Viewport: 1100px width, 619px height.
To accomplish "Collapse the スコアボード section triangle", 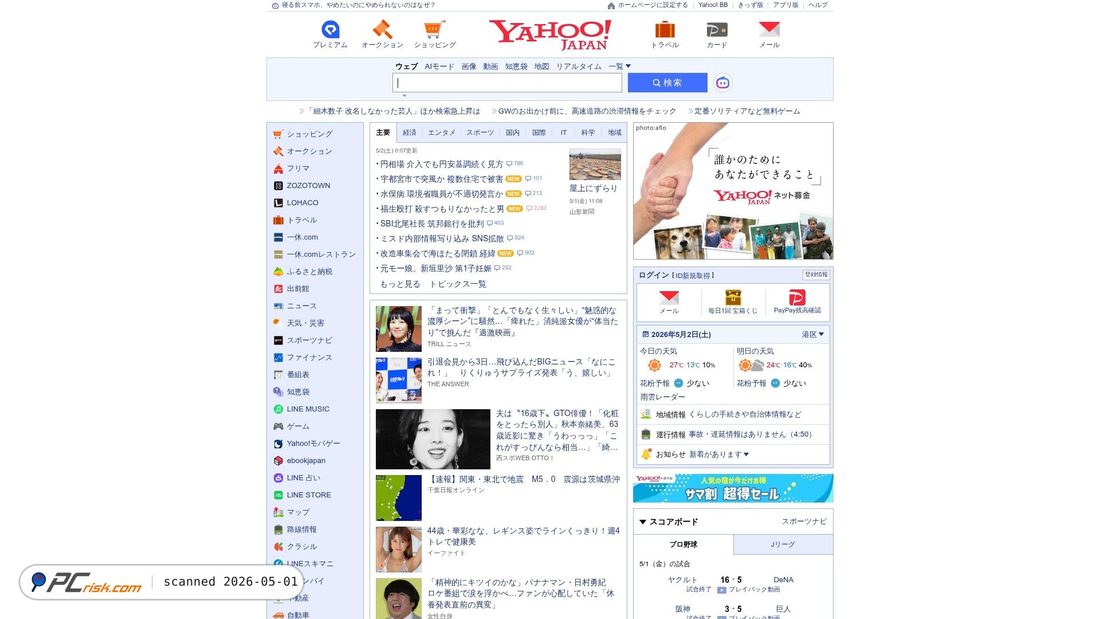I will click(643, 522).
